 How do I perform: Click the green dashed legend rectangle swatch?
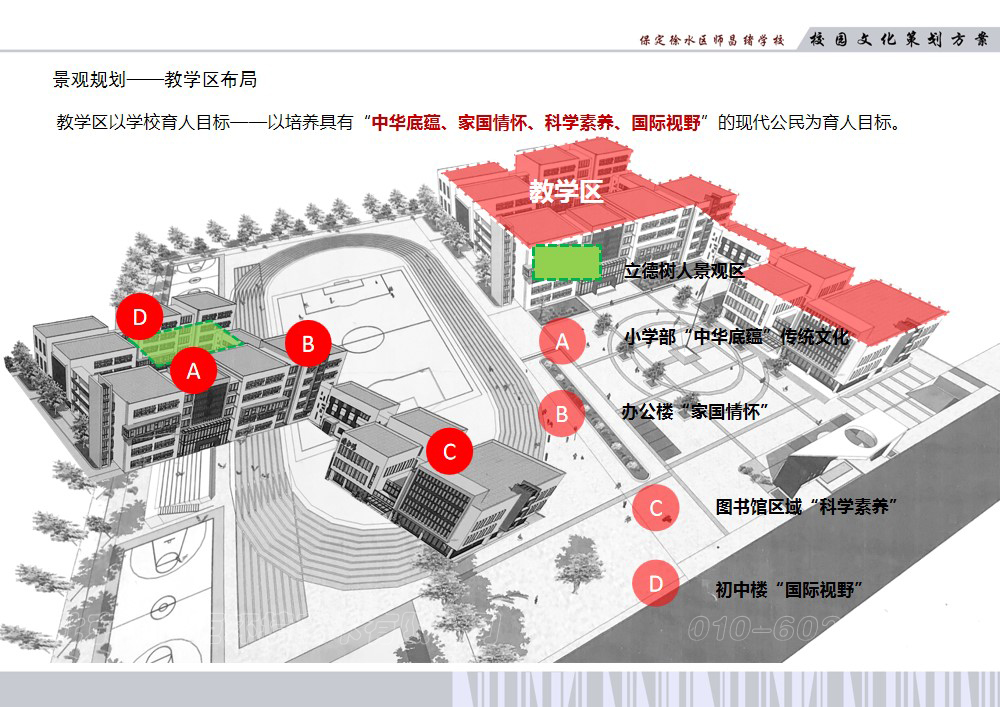point(567,262)
